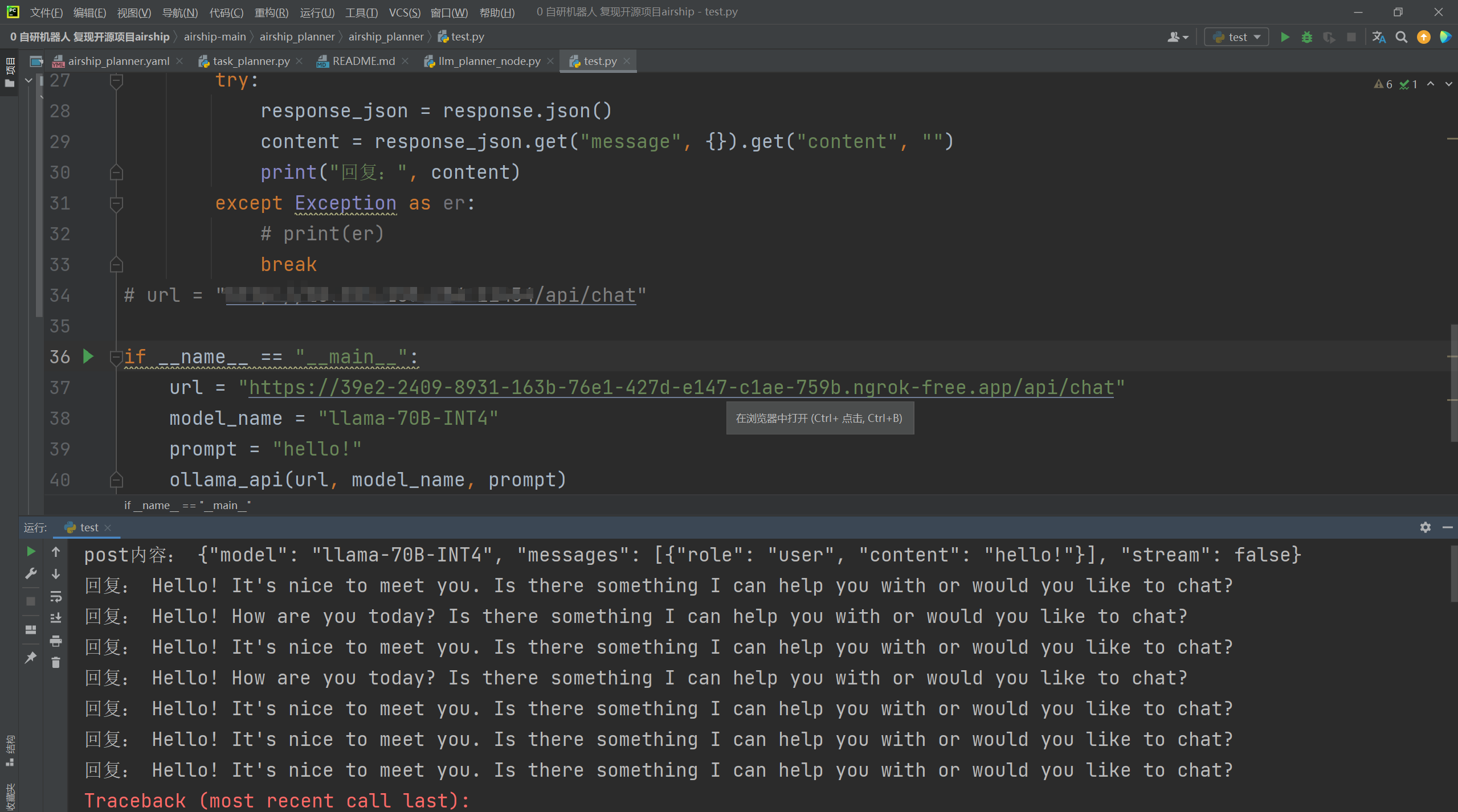Jump down the stack trace arrow

click(x=56, y=573)
